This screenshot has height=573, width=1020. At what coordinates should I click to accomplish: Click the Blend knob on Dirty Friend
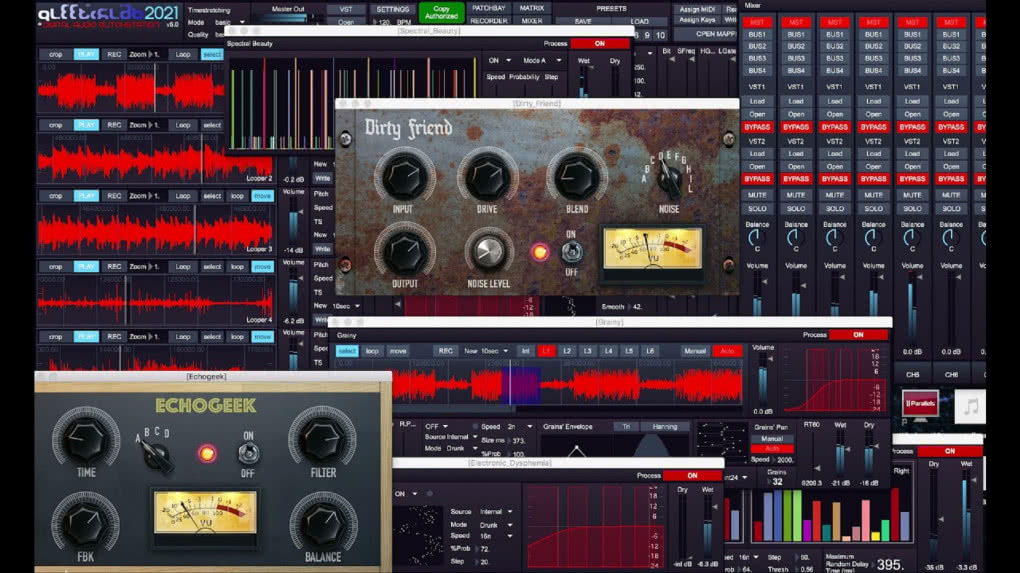pos(576,177)
